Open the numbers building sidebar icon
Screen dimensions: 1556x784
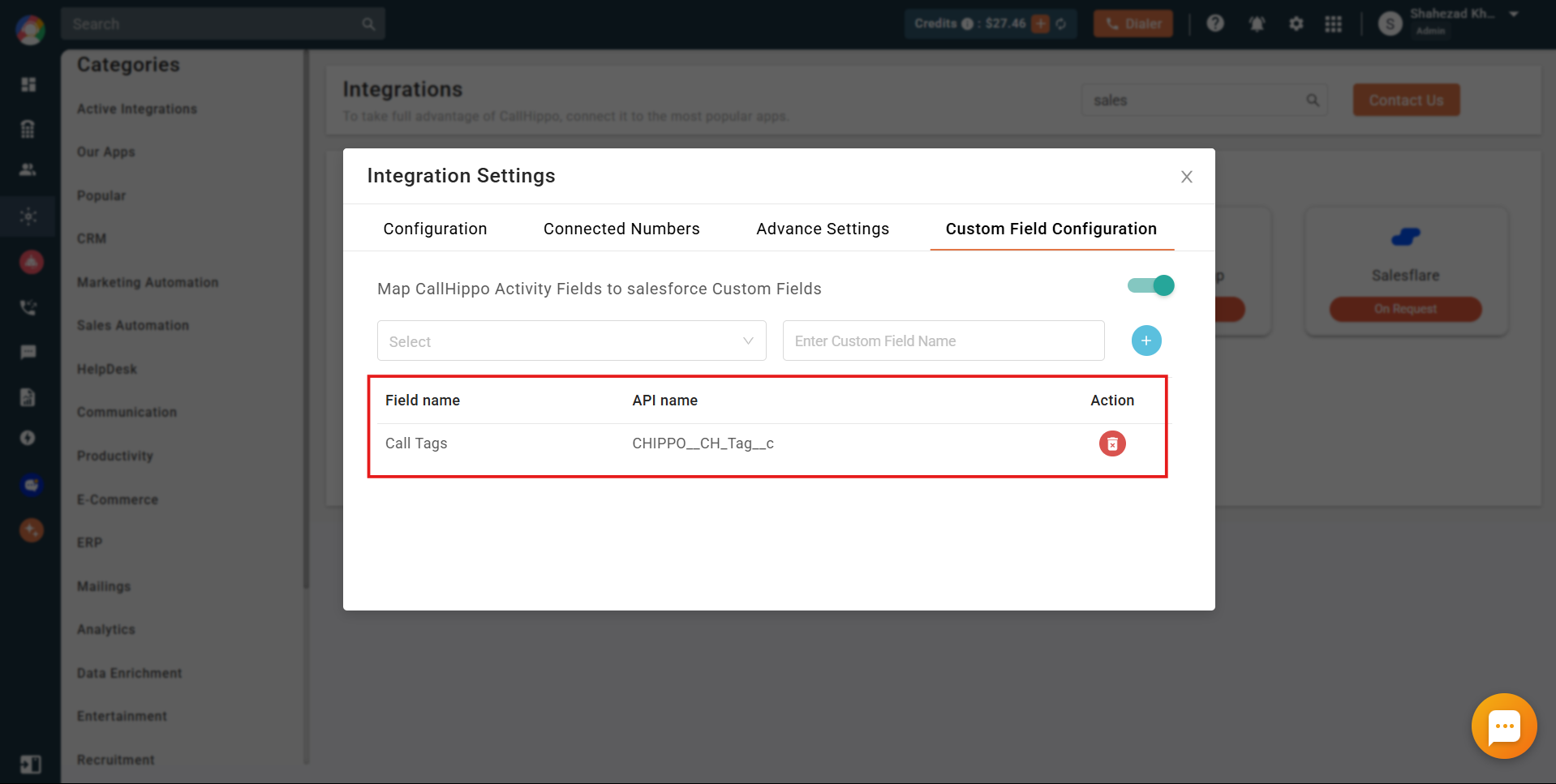click(x=28, y=129)
